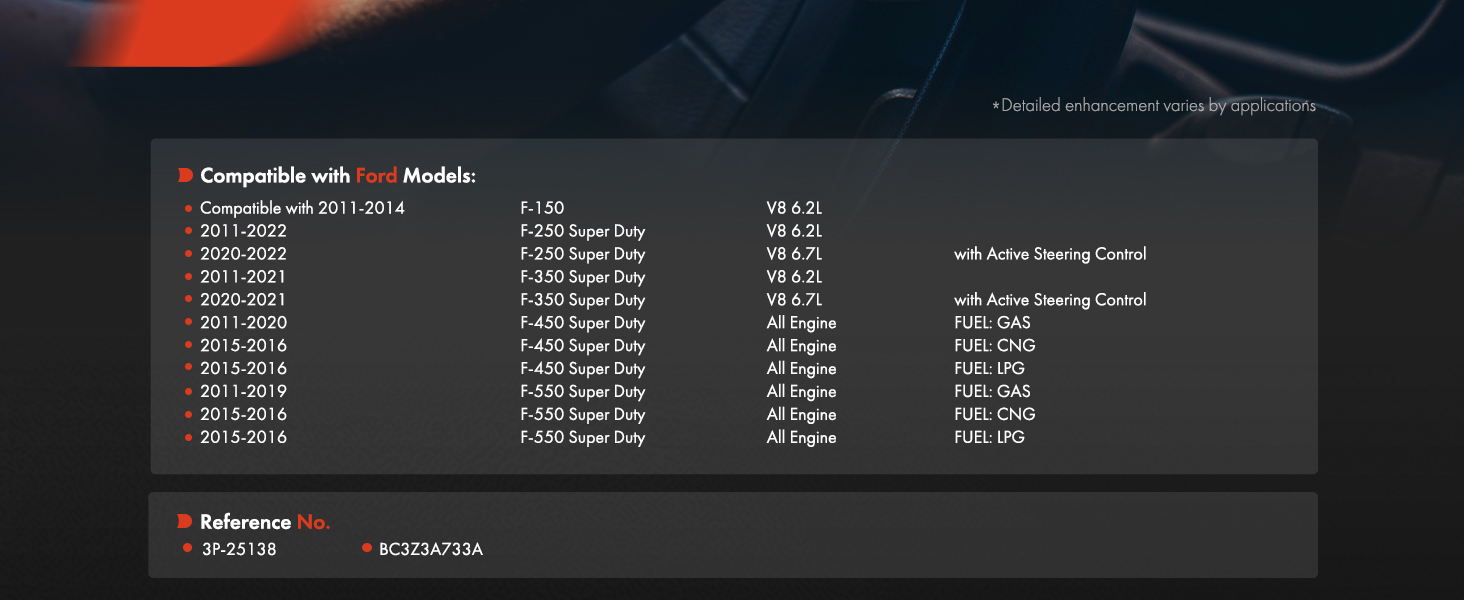The image size is (1464, 600).
Task: Click FUEL: CNG in the F-550 Super Duty row
Action: point(995,414)
